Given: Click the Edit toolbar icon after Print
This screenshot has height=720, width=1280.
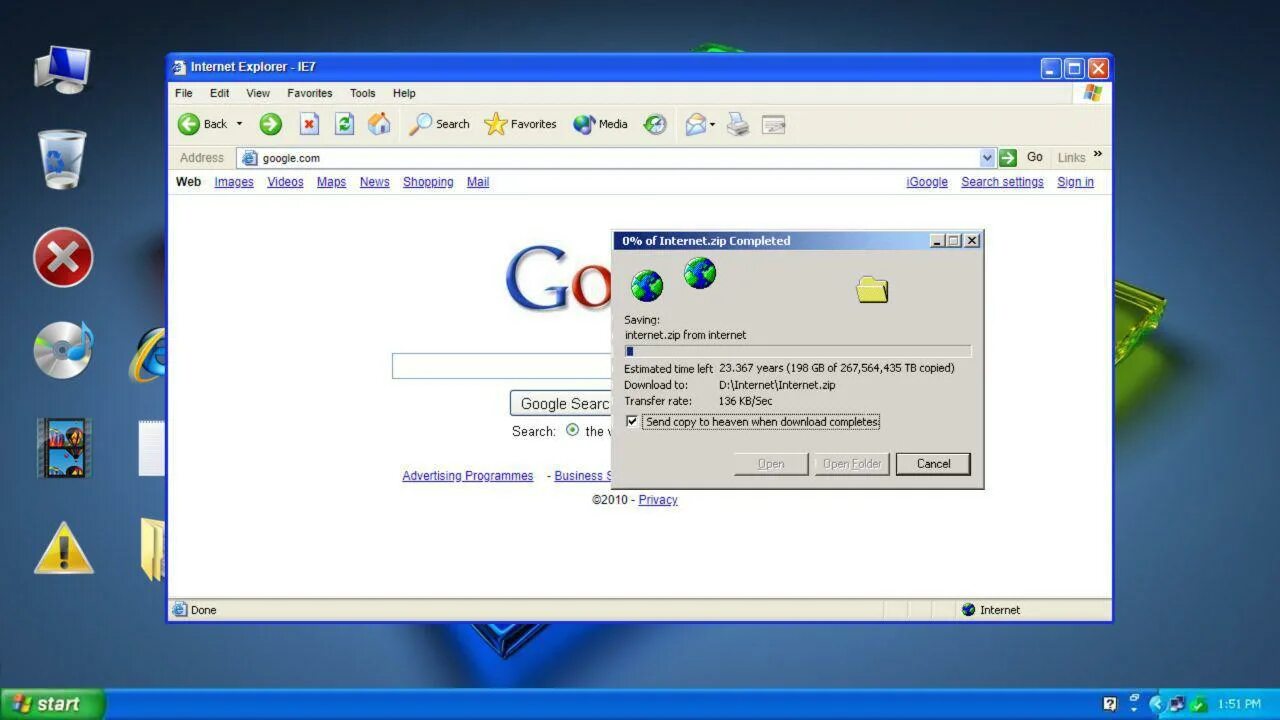Looking at the screenshot, I should (773, 125).
